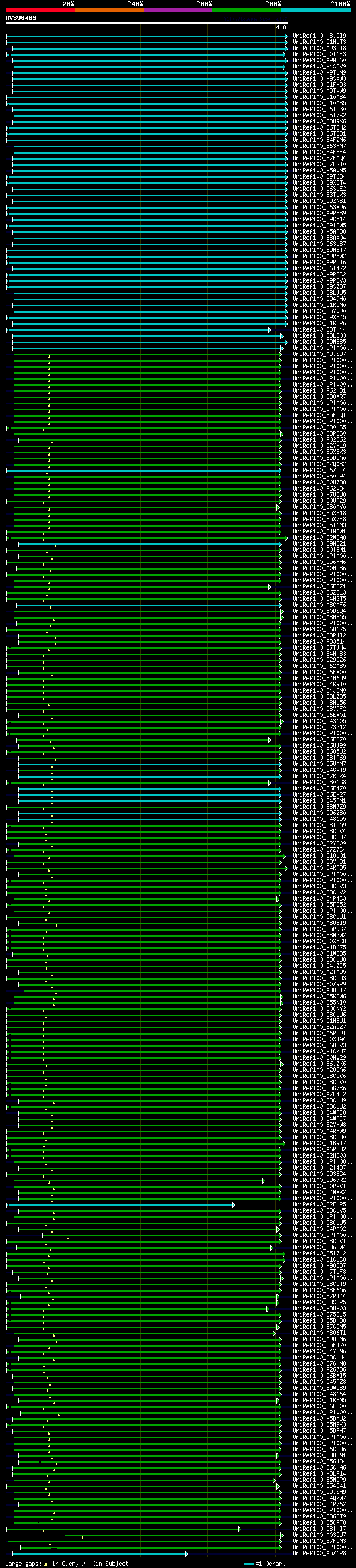Select label UniRef100_P02362
356x1568 pixels.
[319, 440]
